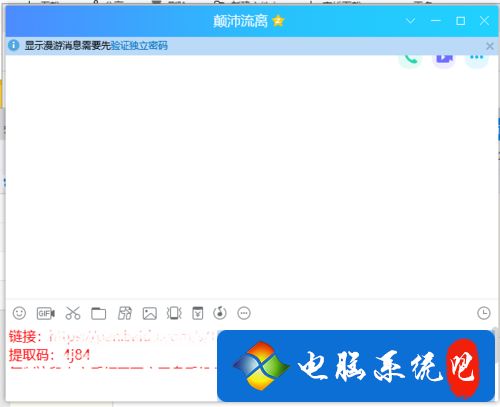Open message history clock icon
This screenshot has height=407, width=500.
click(484, 313)
